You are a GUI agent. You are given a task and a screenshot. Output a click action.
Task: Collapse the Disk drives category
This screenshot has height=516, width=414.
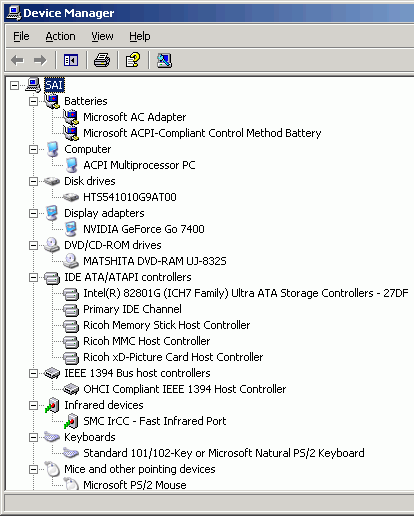(x=33, y=181)
